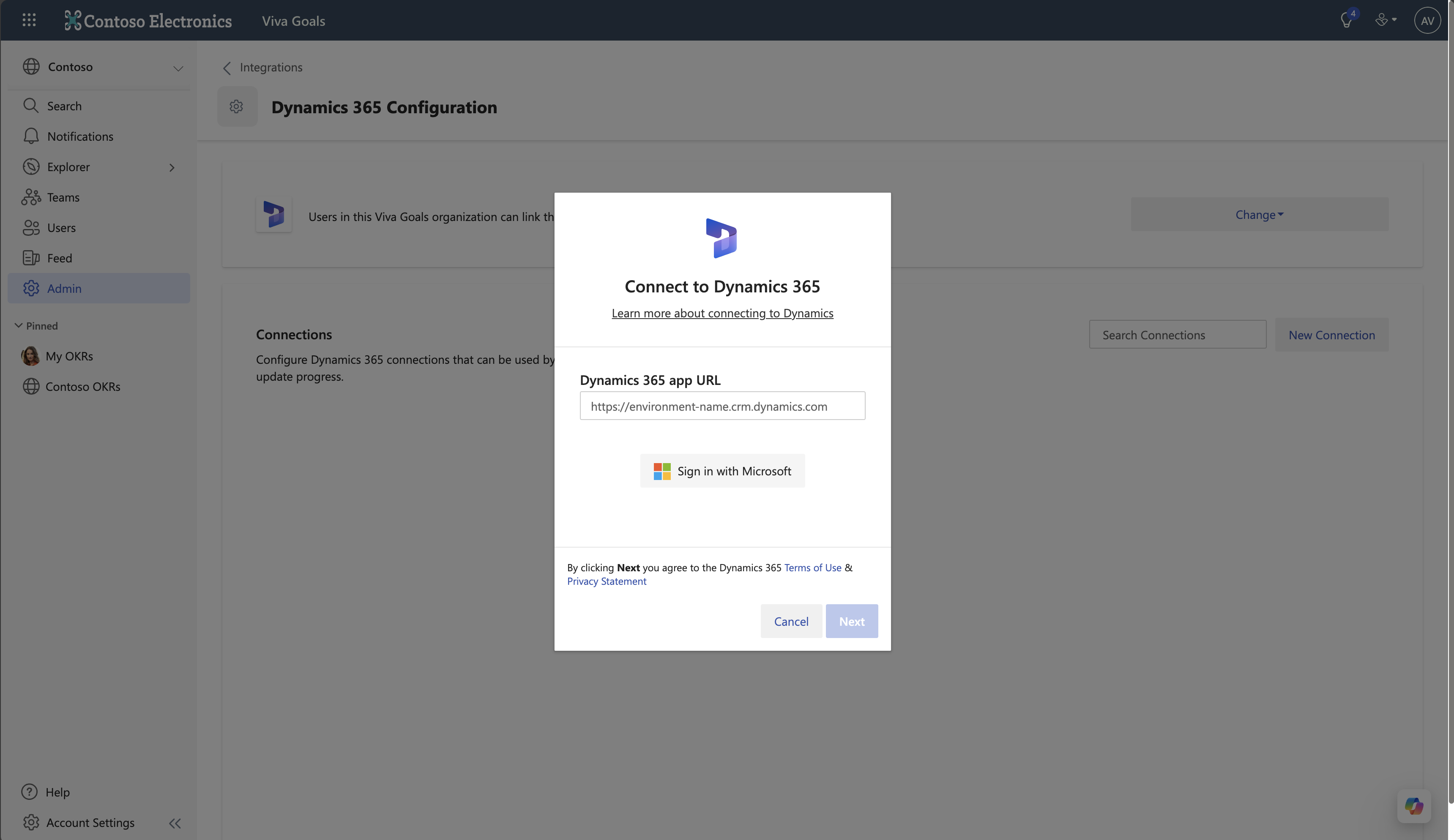Click the Contoso OKRs globe icon

click(31, 386)
